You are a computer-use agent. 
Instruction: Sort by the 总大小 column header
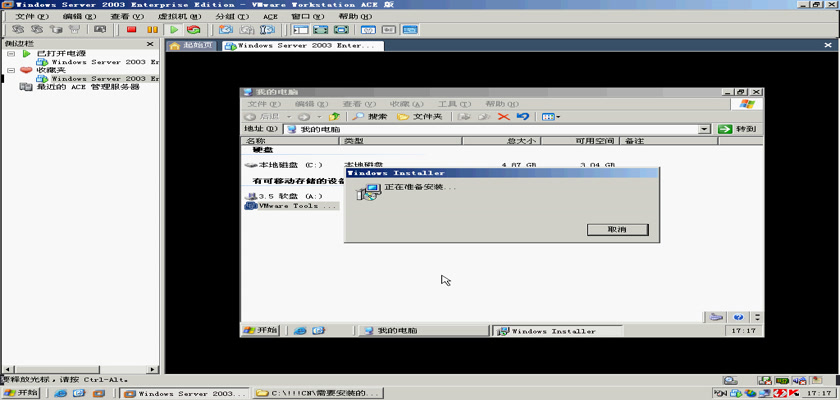pyautogui.click(x=501, y=141)
